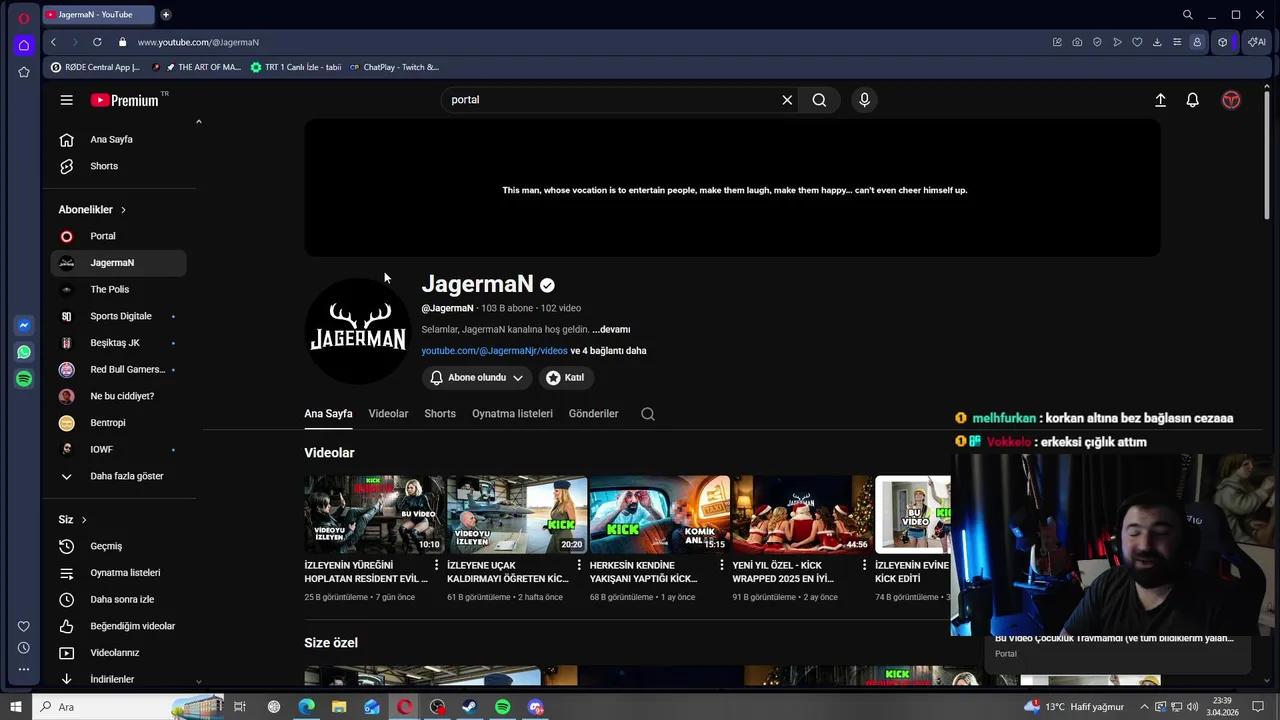This screenshot has width=1280, height=720.
Task: Switch to the Shorts channel tab
Action: coord(440,413)
